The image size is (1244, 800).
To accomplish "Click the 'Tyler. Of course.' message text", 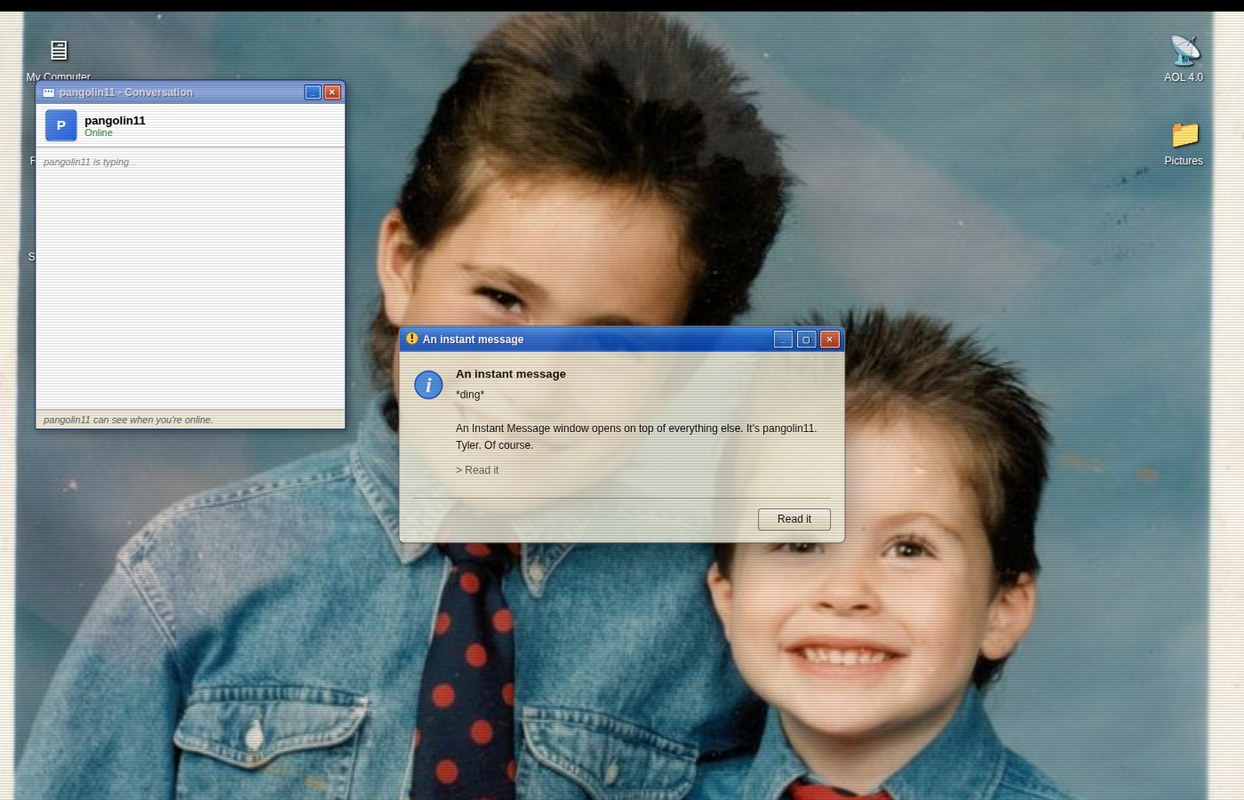I will pos(495,445).
